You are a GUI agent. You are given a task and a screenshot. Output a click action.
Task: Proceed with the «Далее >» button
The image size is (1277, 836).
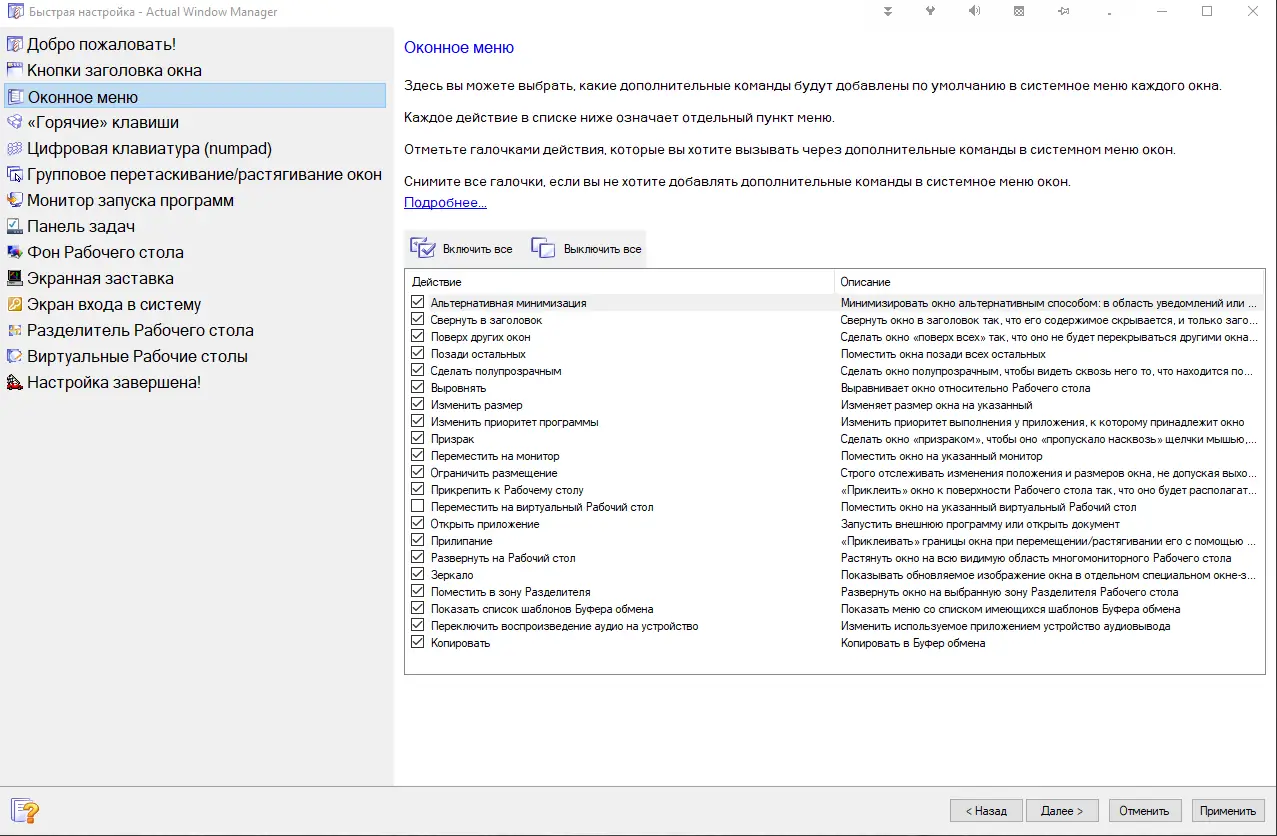tap(1062, 811)
